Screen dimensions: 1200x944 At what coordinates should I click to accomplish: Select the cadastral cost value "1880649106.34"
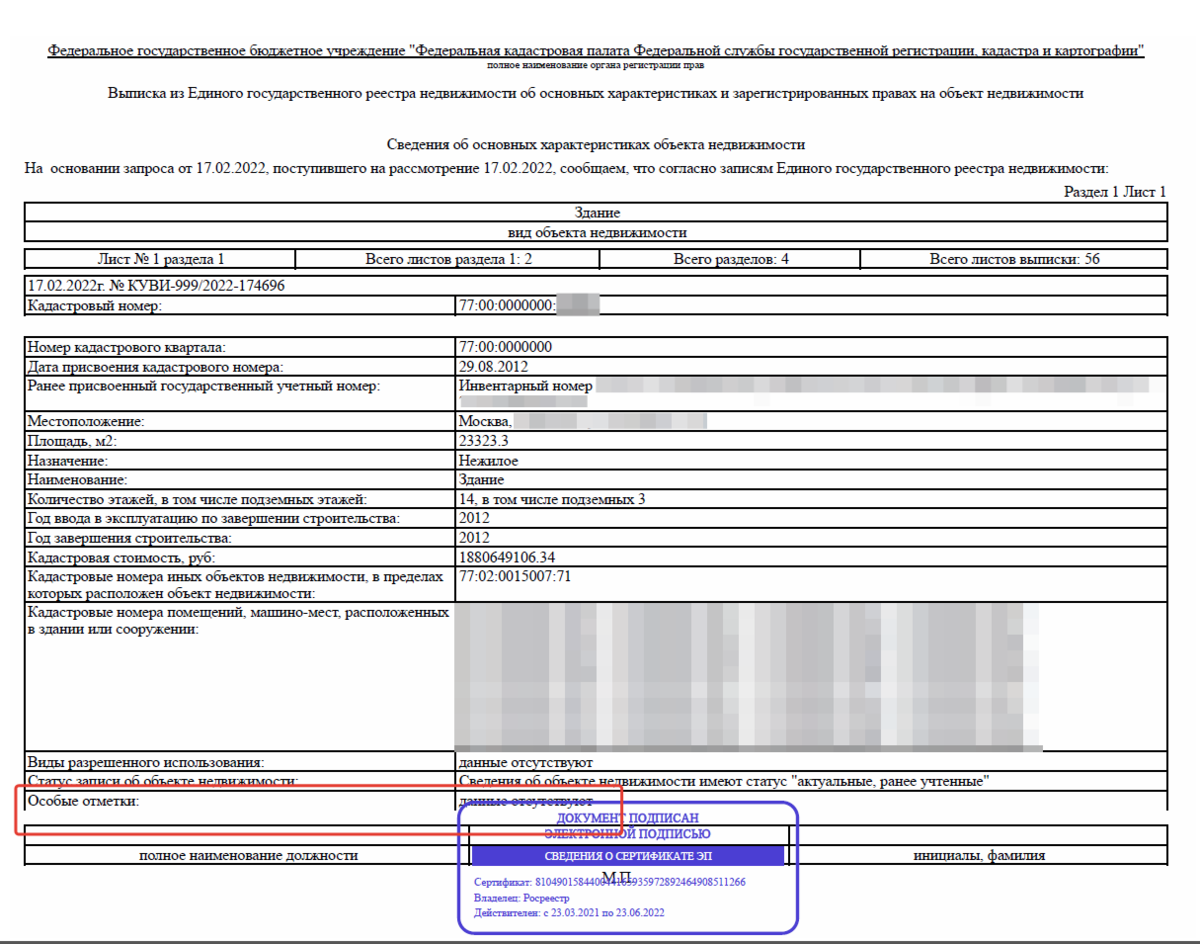506,557
